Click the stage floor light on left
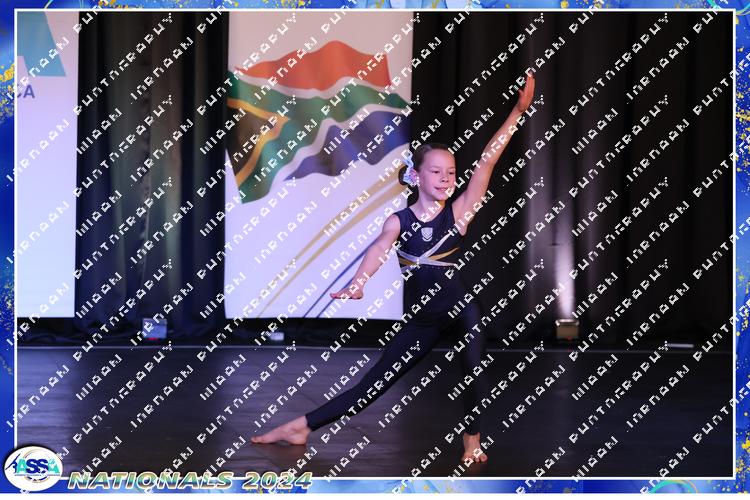This screenshot has width=750, height=500. pos(154,329)
